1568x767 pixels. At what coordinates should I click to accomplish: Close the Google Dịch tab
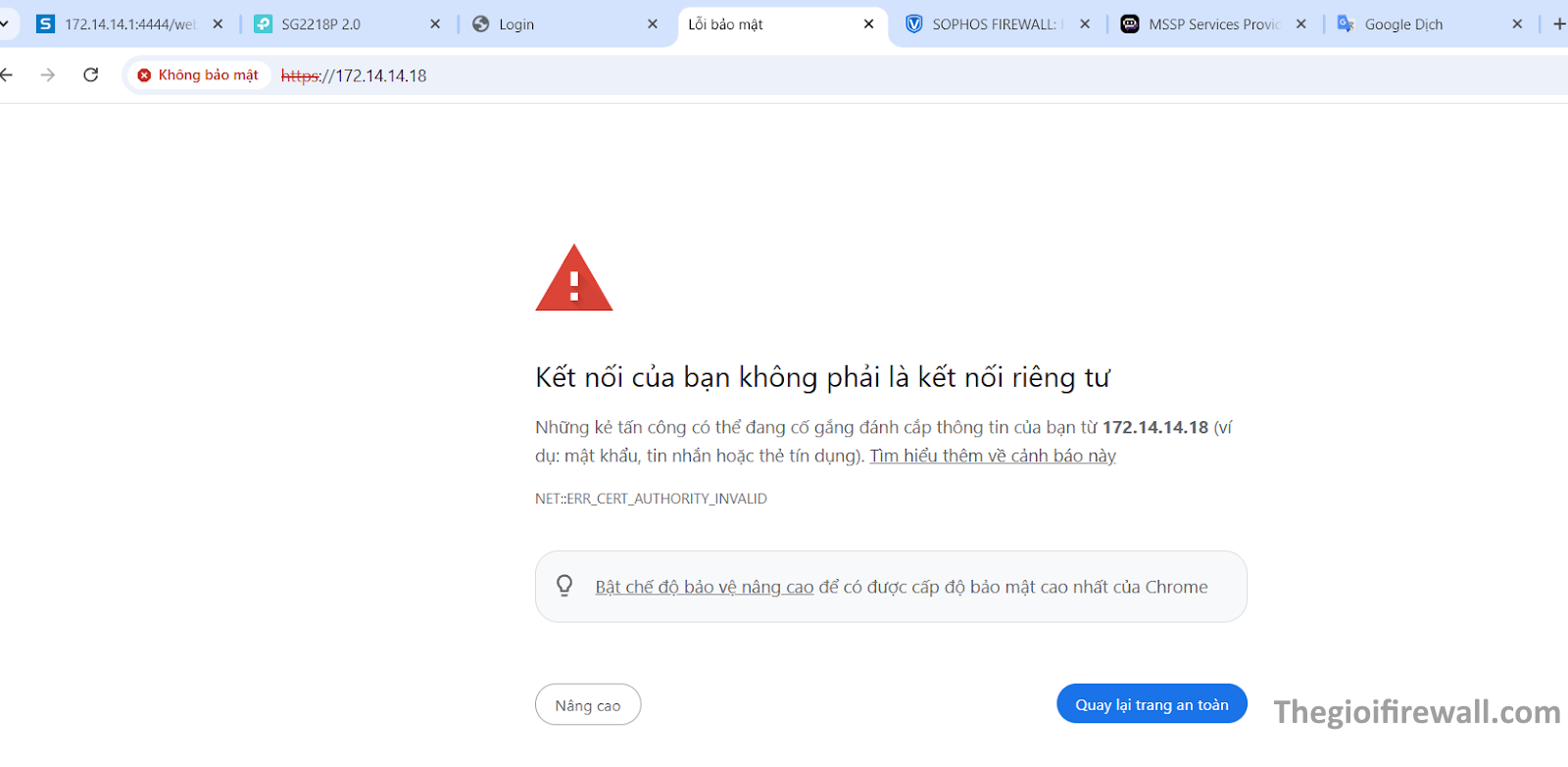coord(1517,24)
